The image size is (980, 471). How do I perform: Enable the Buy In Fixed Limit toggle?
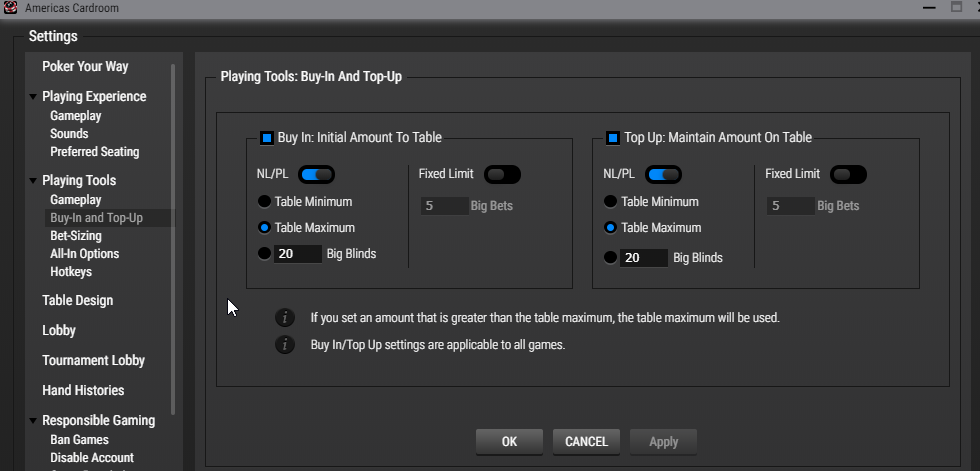coord(502,174)
